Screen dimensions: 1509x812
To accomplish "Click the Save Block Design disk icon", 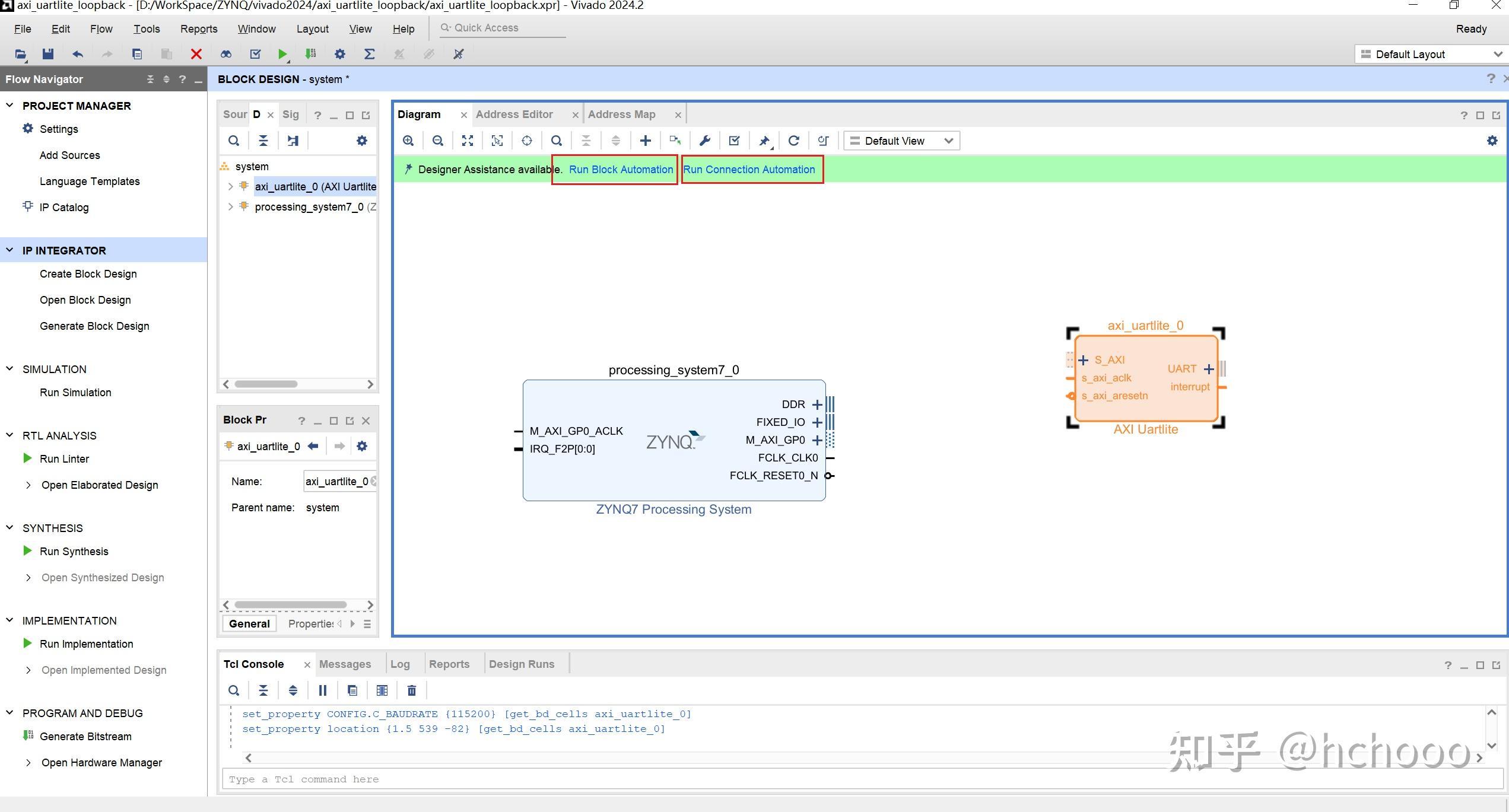I will [x=48, y=54].
